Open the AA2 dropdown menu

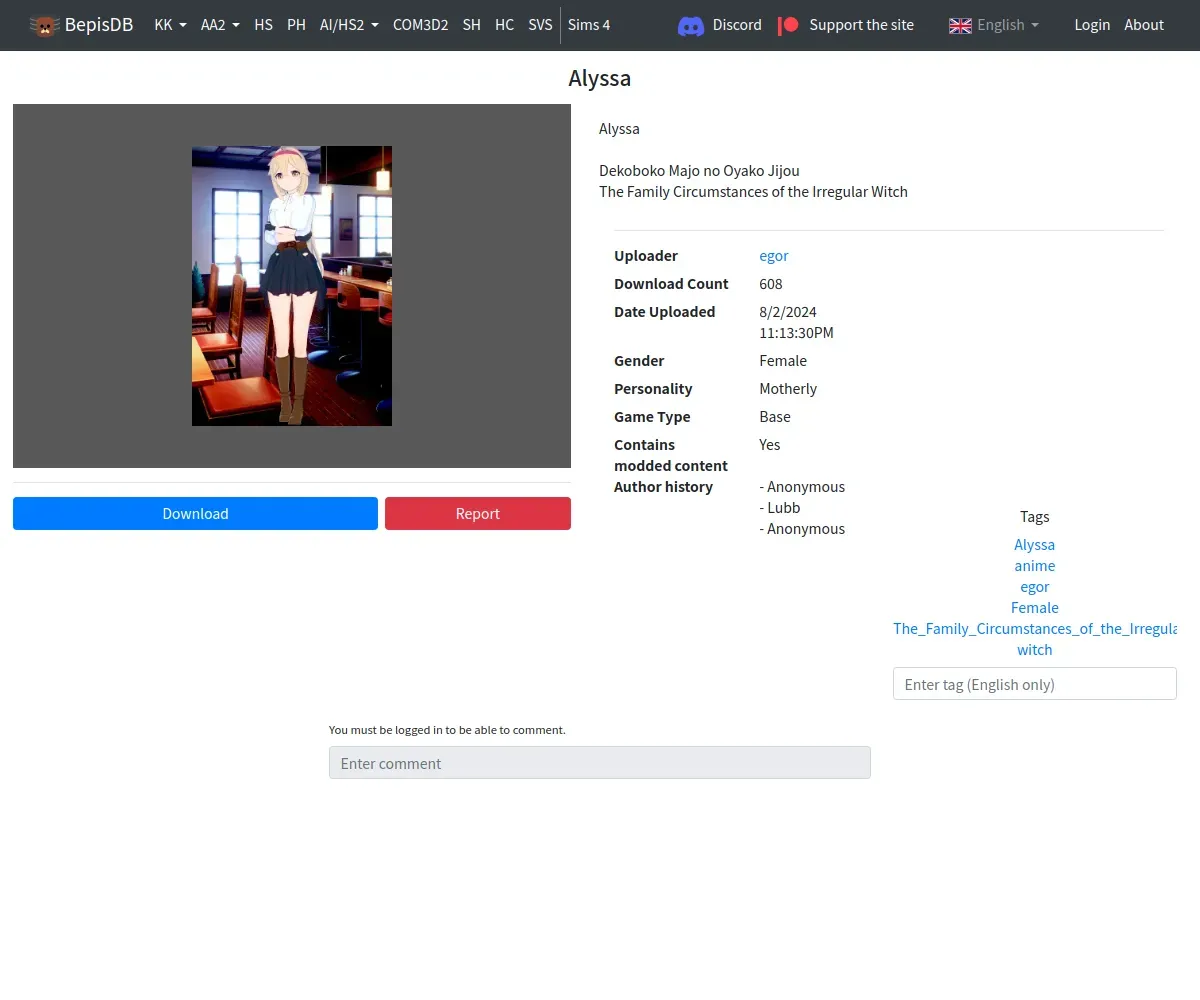coord(220,25)
